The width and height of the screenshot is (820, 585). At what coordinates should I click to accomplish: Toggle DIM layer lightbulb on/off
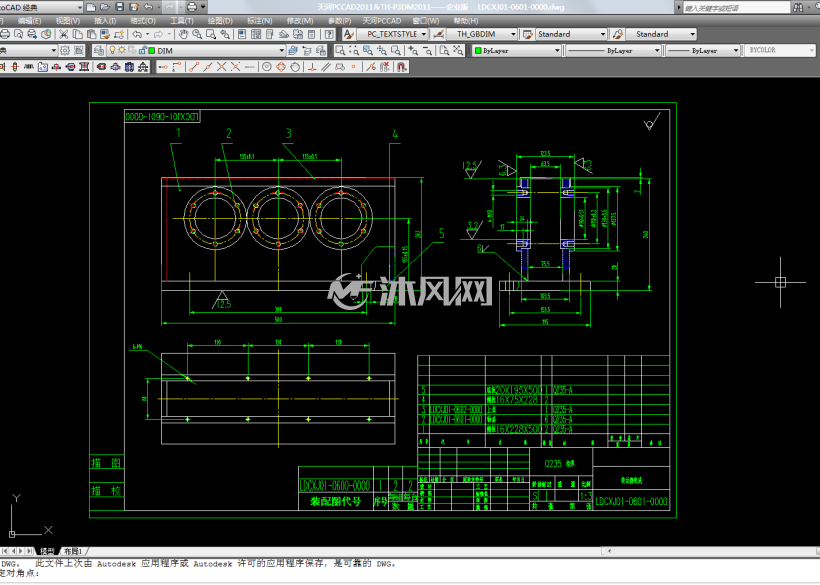[112, 50]
